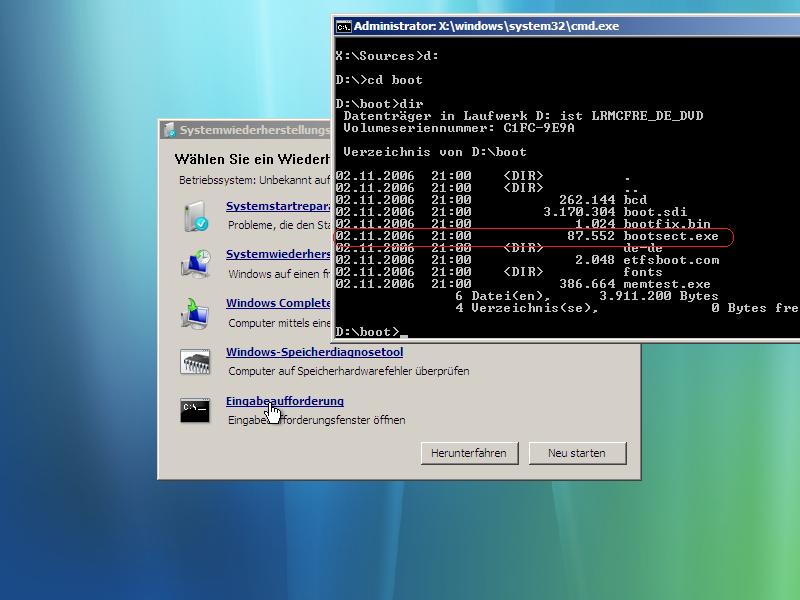Viewport: 800px width, 600px height.
Task: Click 'Computer auf Speicherhardwarefehler überprüfen' description
Action: click(x=348, y=371)
